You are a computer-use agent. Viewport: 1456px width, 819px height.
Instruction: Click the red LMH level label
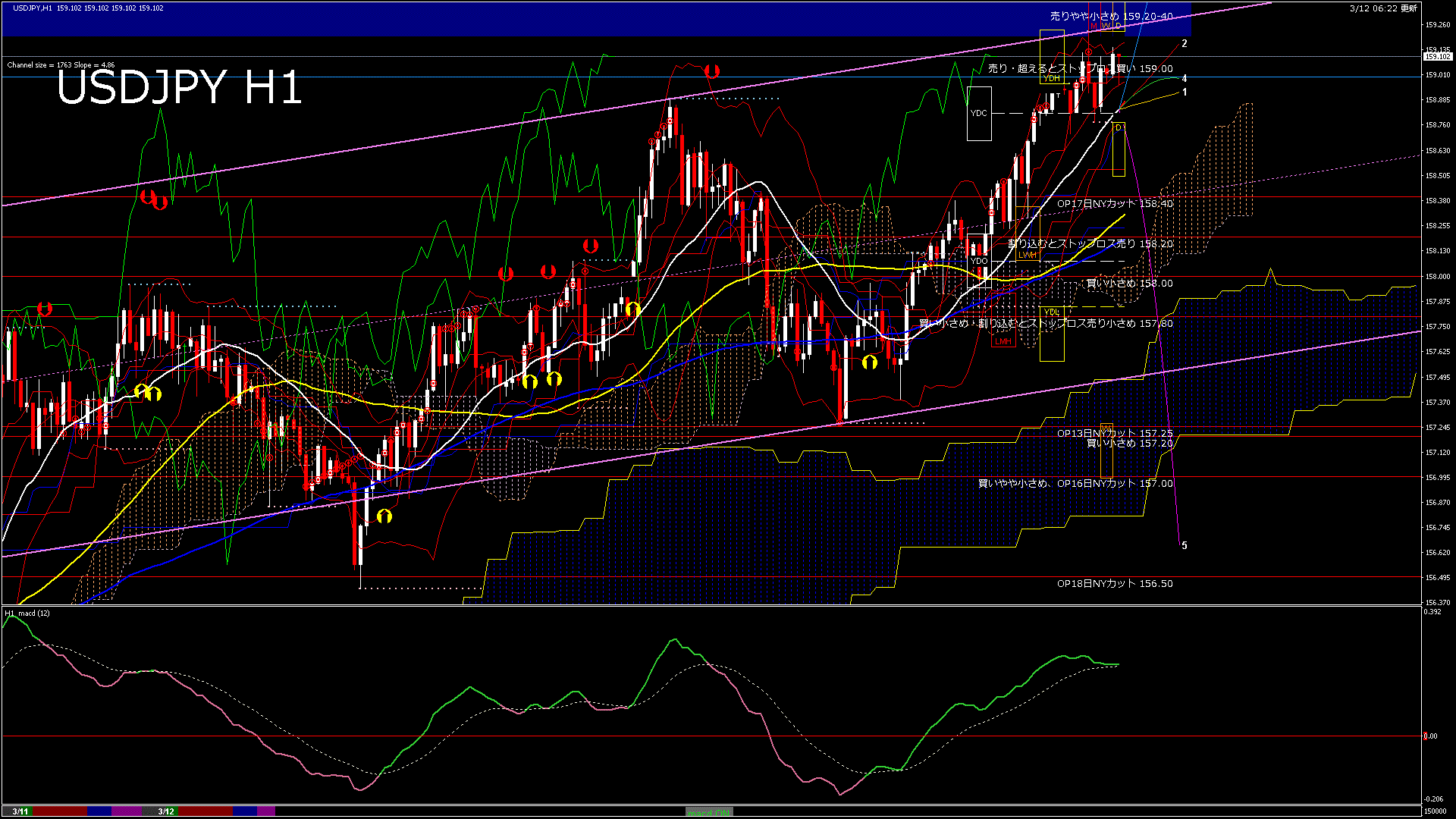[x=1003, y=341]
